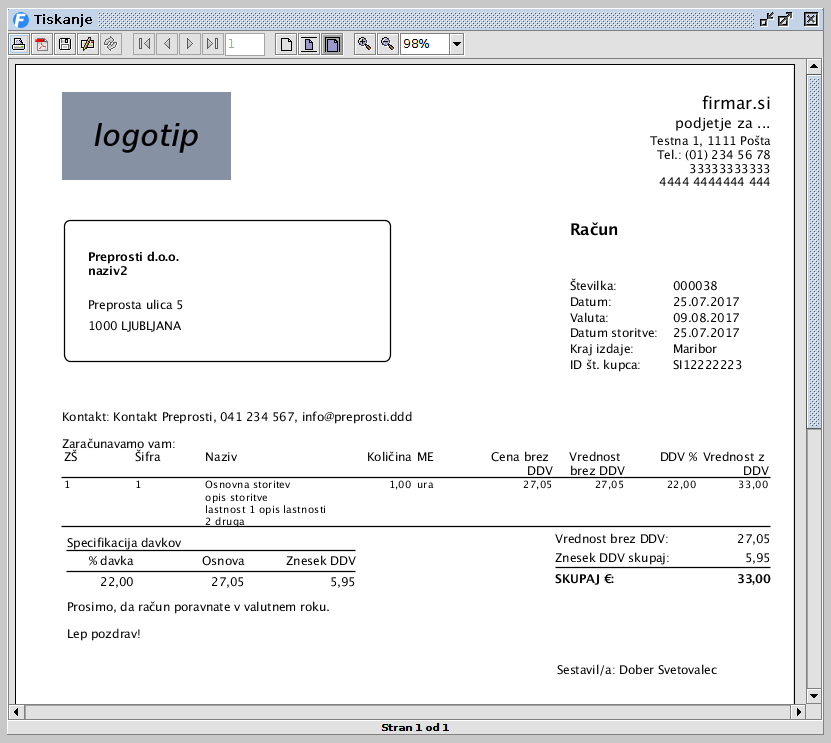The width and height of the screenshot is (831, 743).
Task: Jump to the last page
Action: click(x=212, y=44)
